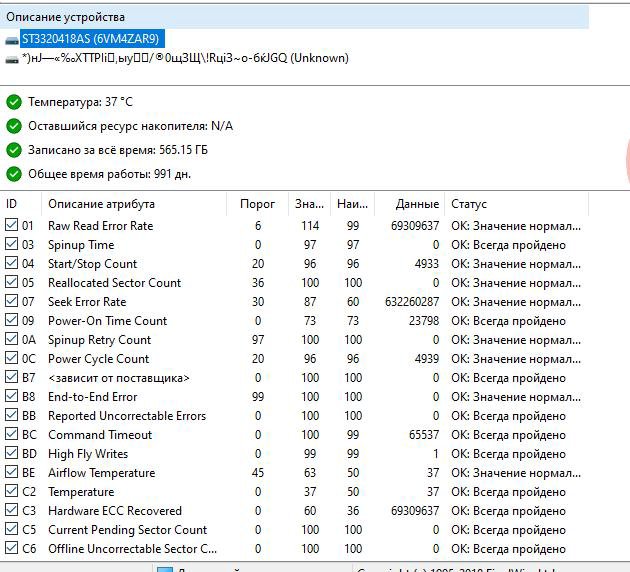630x572 pixels.
Task: Click the drive icon of the Unknown device
Action: (x=12, y=58)
